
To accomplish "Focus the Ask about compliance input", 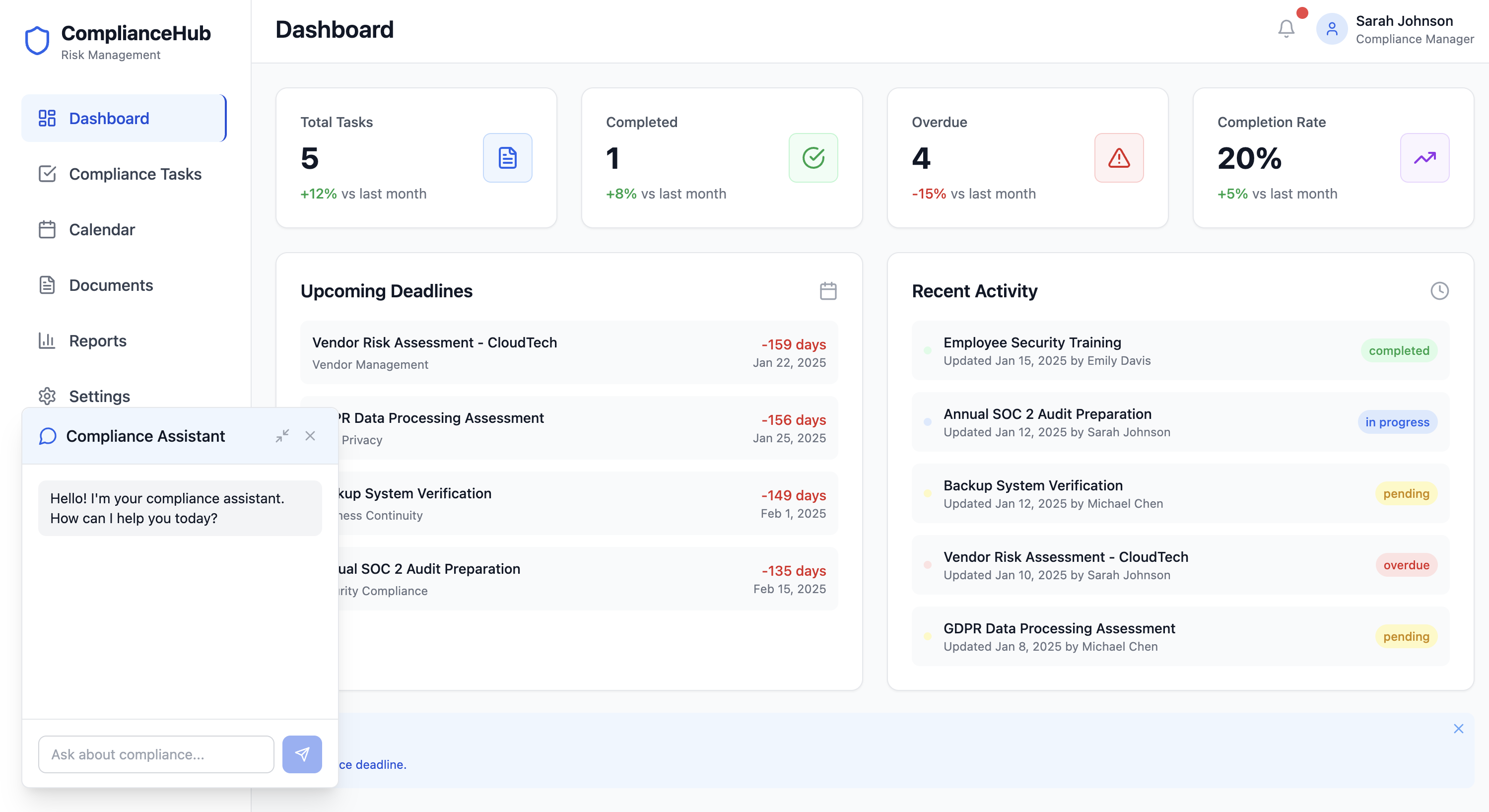I will pyautogui.click(x=156, y=753).
